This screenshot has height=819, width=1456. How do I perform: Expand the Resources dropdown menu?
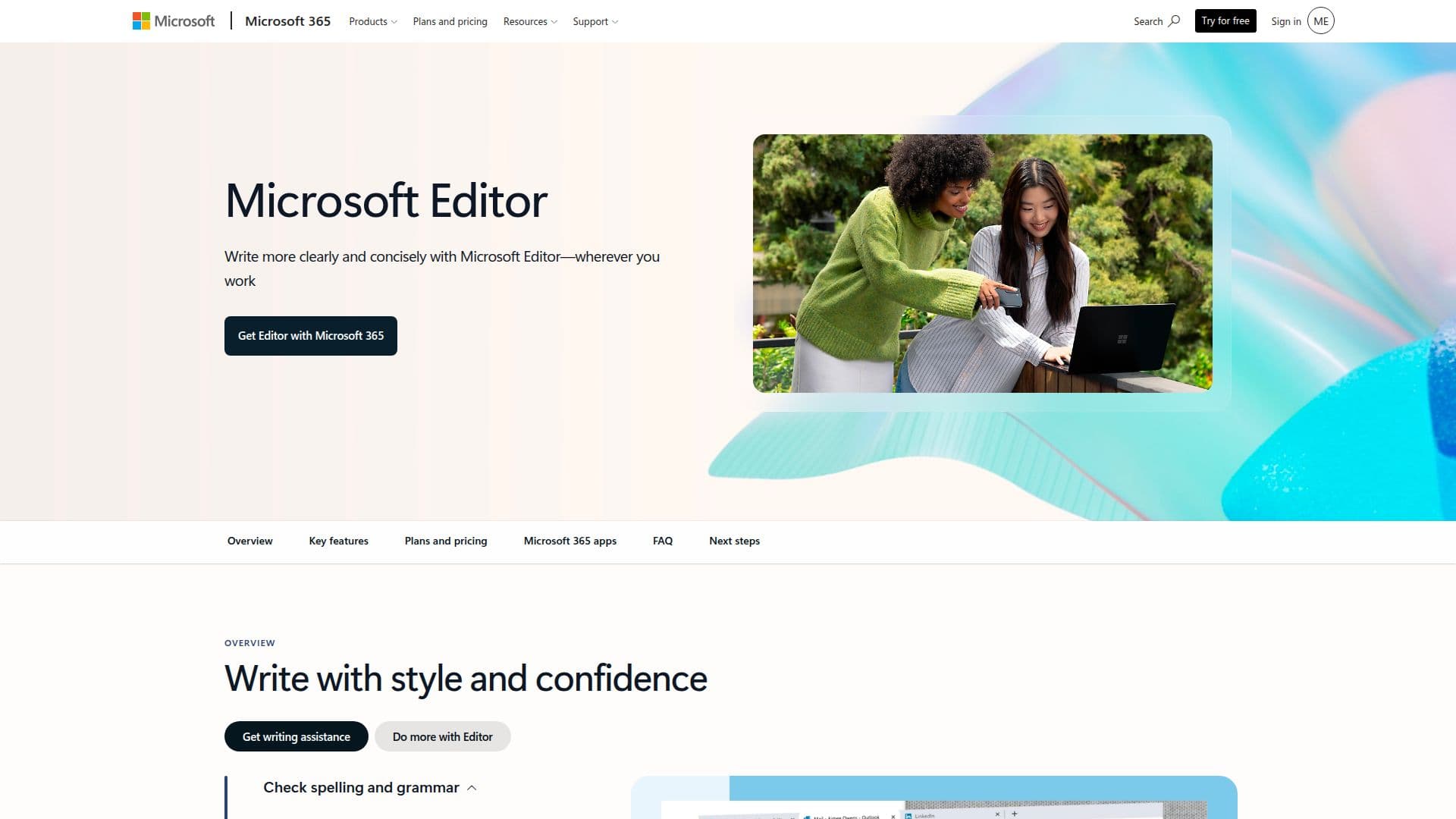[530, 21]
